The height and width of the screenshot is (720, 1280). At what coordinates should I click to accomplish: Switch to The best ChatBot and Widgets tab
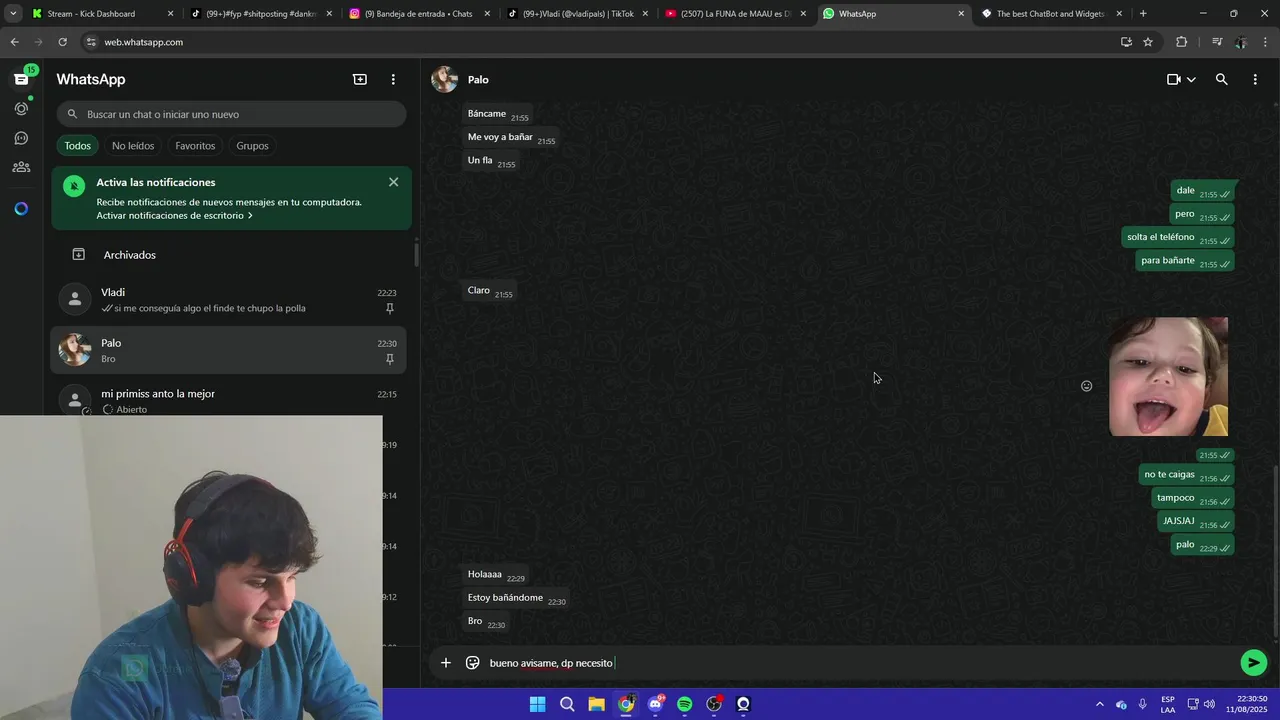(1050, 14)
